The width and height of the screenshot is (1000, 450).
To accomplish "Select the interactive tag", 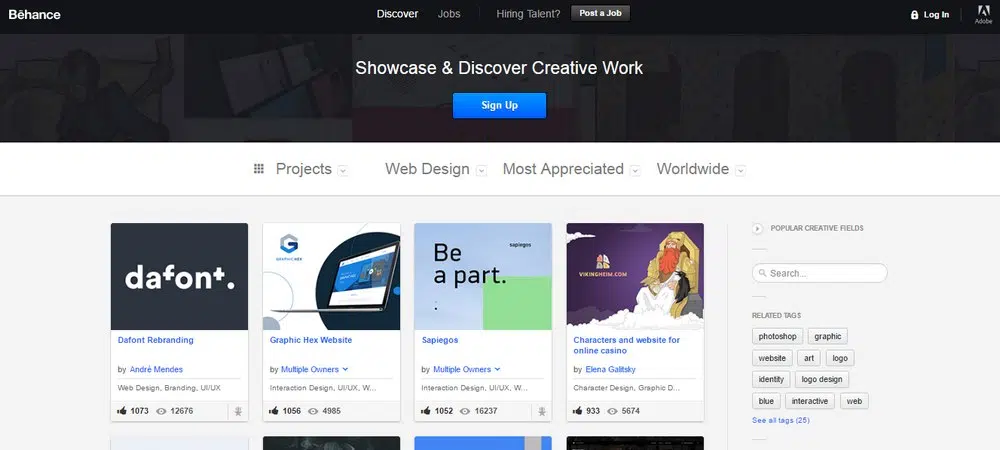I will tap(810, 401).
